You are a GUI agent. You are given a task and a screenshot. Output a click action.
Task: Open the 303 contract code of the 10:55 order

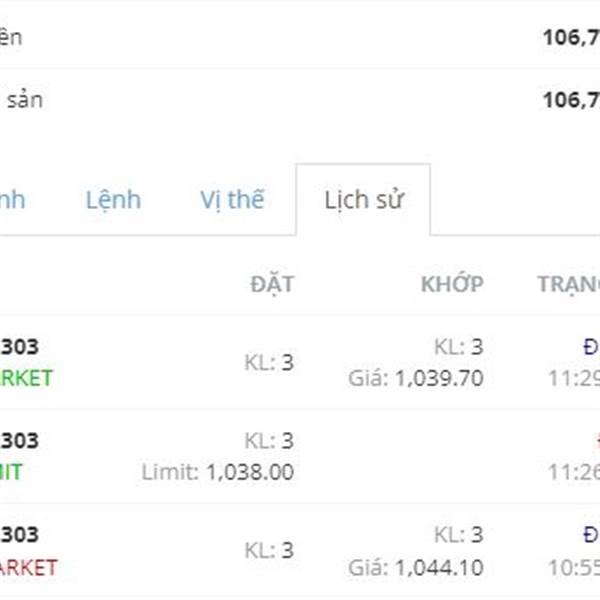click(x=19, y=535)
